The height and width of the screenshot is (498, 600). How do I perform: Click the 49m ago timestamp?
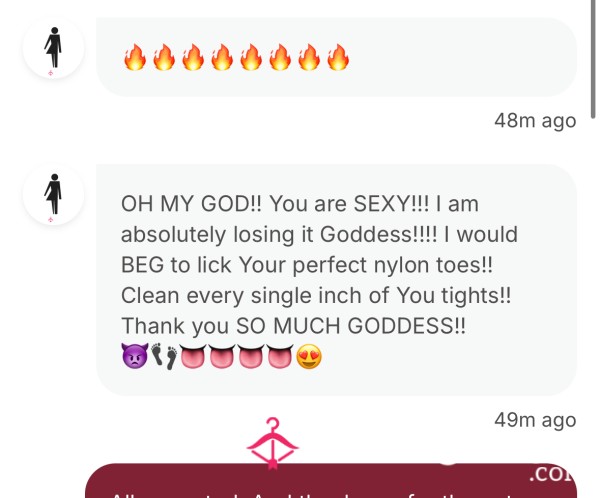click(x=535, y=420)
